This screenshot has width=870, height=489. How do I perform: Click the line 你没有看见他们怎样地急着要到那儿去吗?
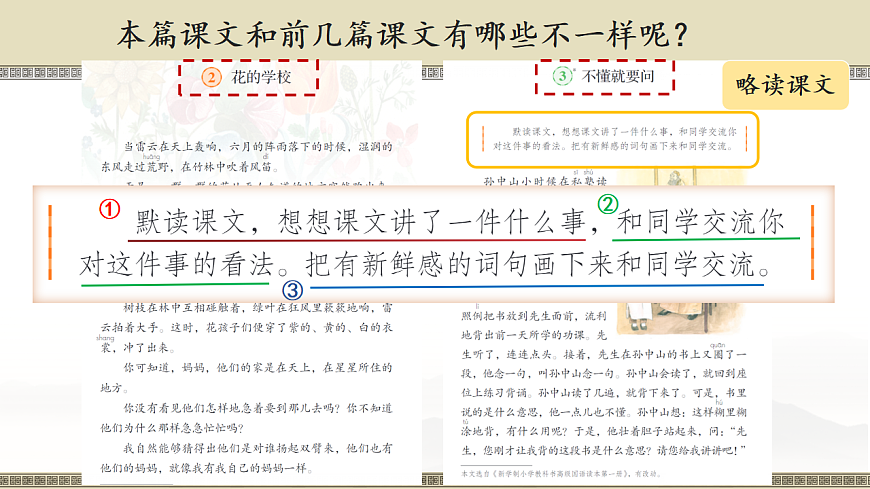point(257,408)
